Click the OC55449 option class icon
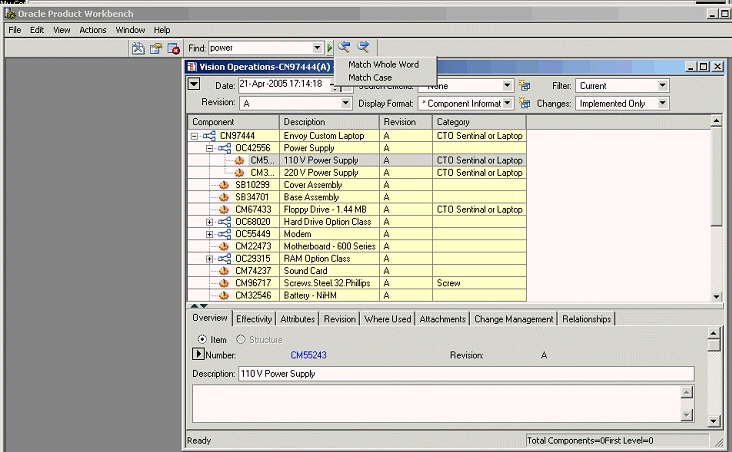The width and height of the screenshot is (732, 452). [x=225, y=234]
